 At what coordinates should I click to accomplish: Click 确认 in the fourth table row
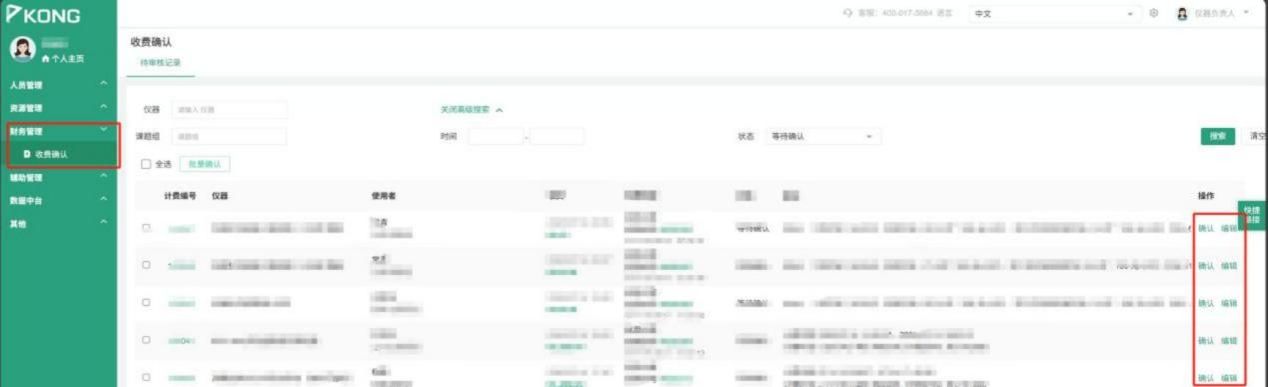point(1206,340)
